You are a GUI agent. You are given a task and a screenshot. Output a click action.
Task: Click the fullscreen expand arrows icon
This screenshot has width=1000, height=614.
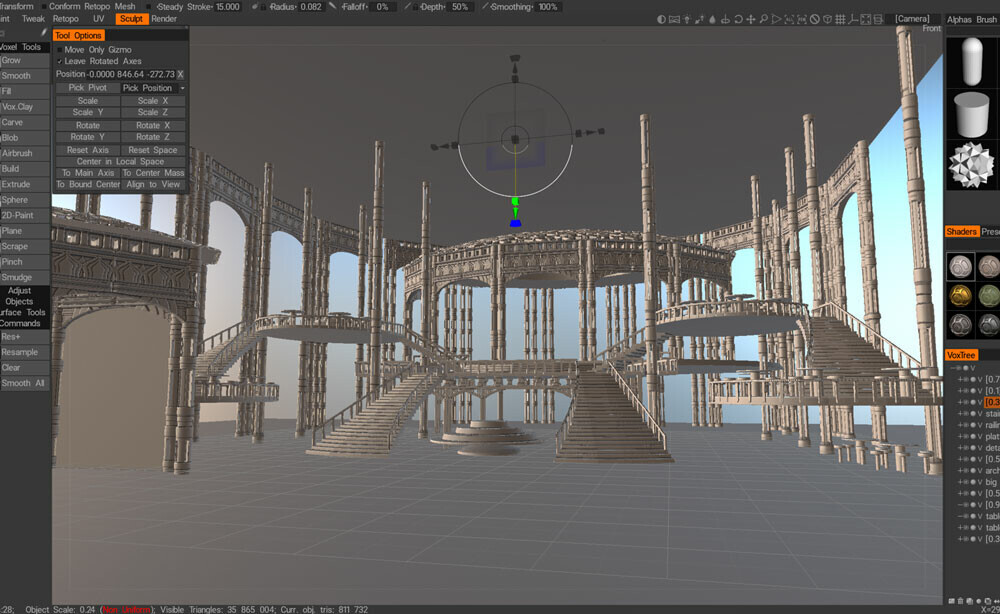[865, 20]
